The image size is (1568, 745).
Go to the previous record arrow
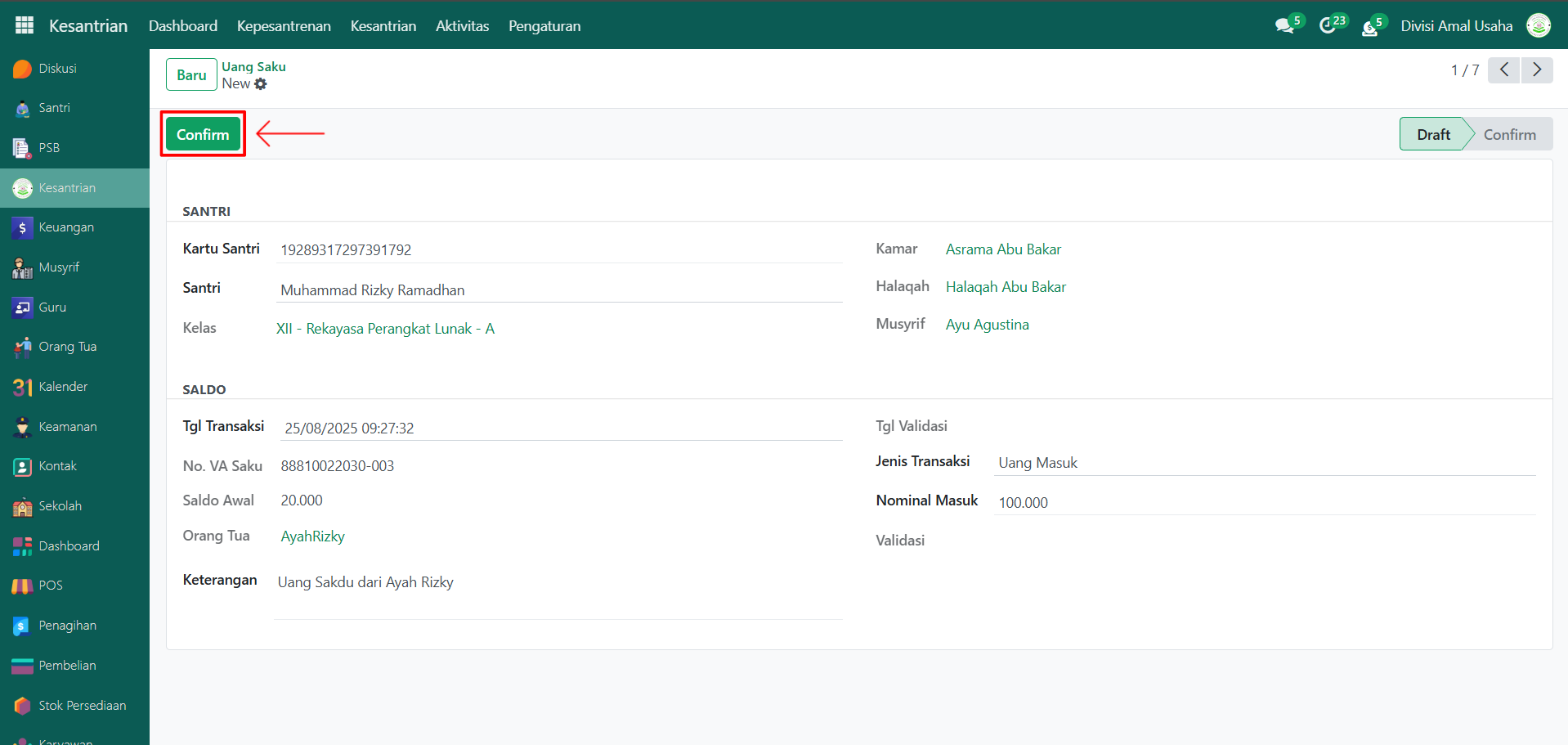tap(1503, 70)
